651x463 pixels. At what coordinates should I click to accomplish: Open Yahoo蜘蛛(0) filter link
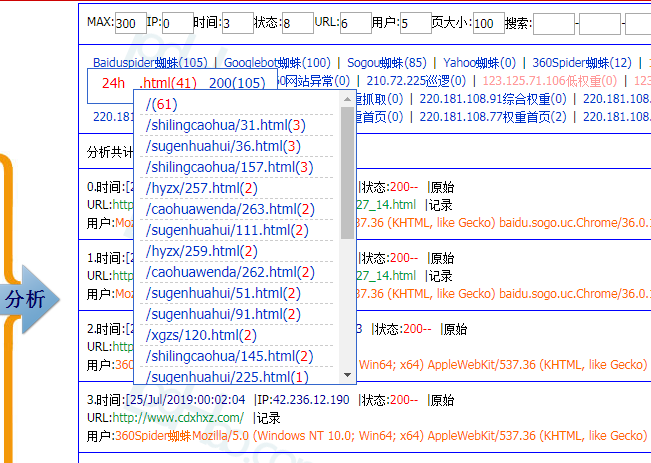pyautogui.click(x=480, y=63)
